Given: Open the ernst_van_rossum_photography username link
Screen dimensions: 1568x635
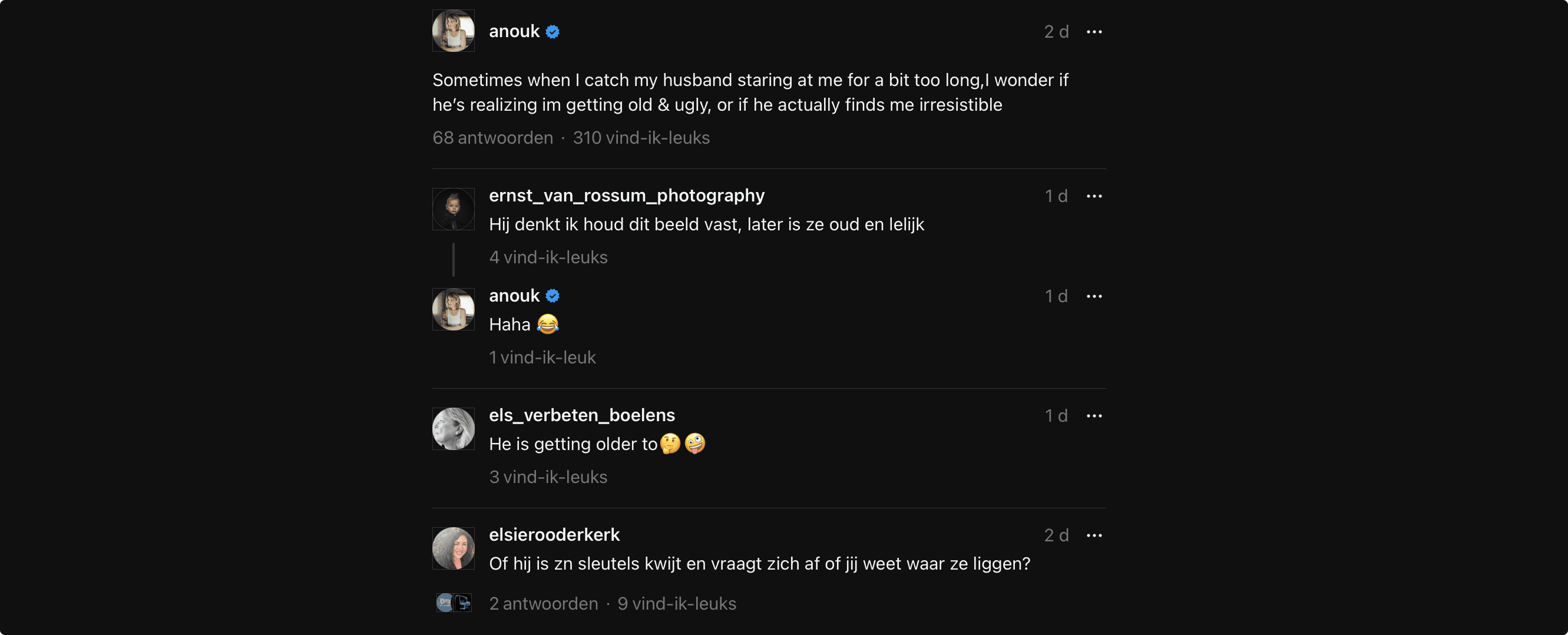Looking at the screenshot, I should tap(626, 196).
